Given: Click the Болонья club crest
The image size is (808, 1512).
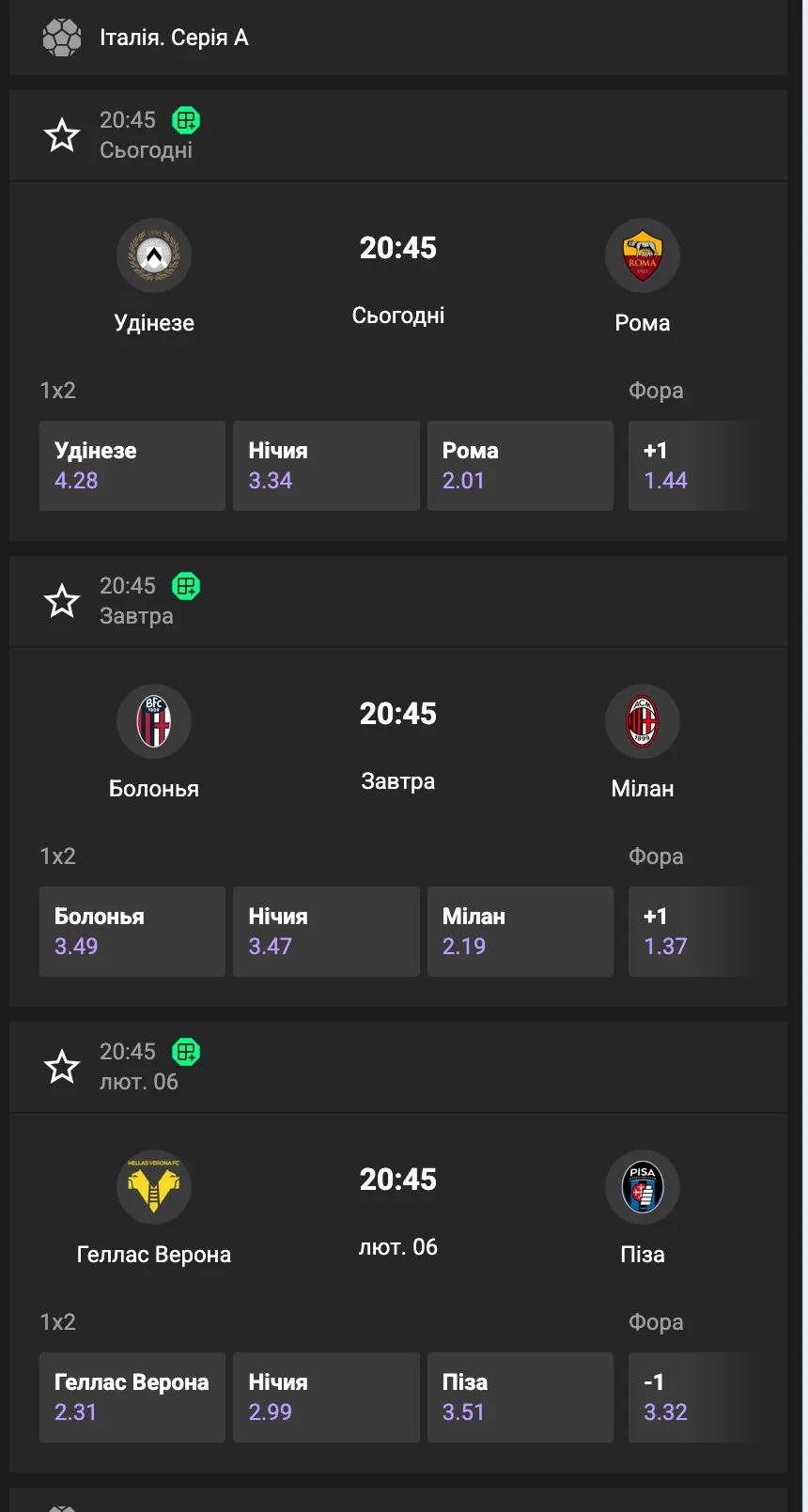Looking at the screenshot, I should (154, 721).
